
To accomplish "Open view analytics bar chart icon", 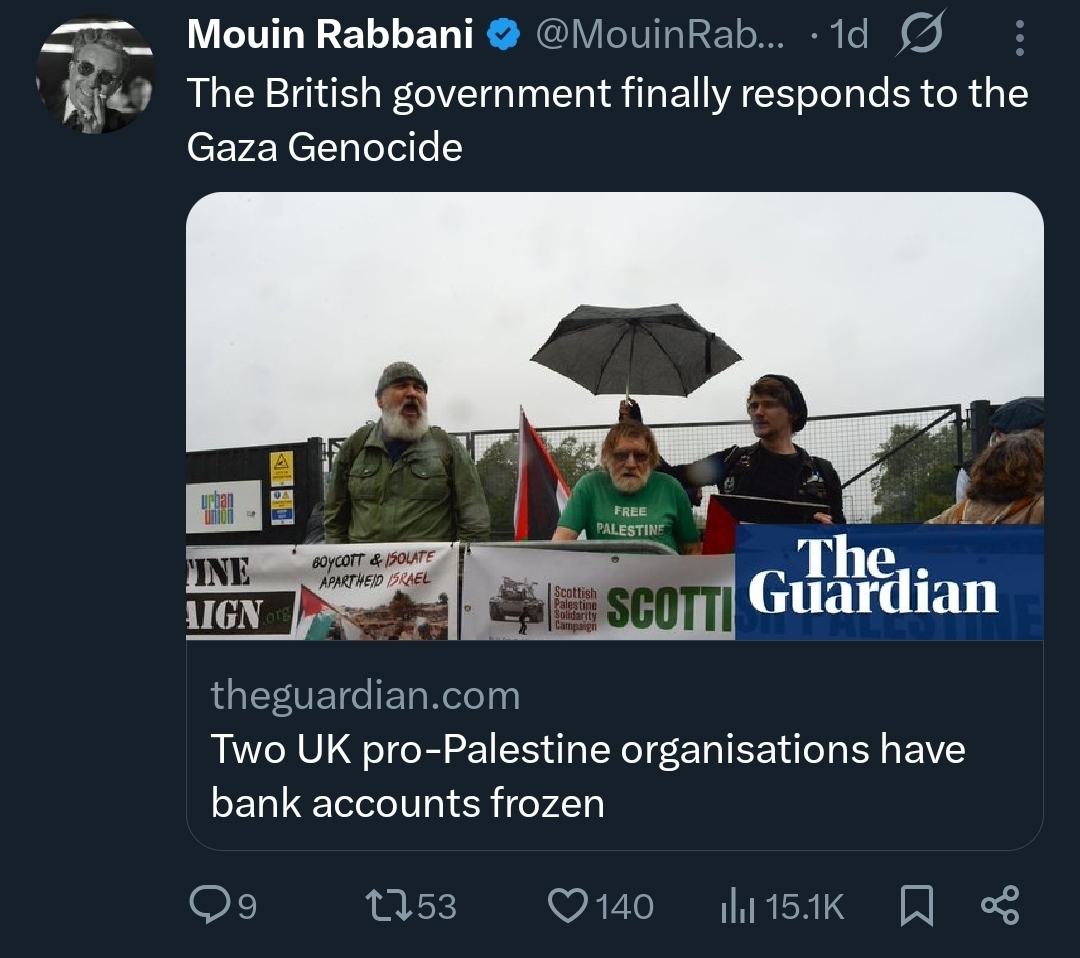I will (738, 906).
